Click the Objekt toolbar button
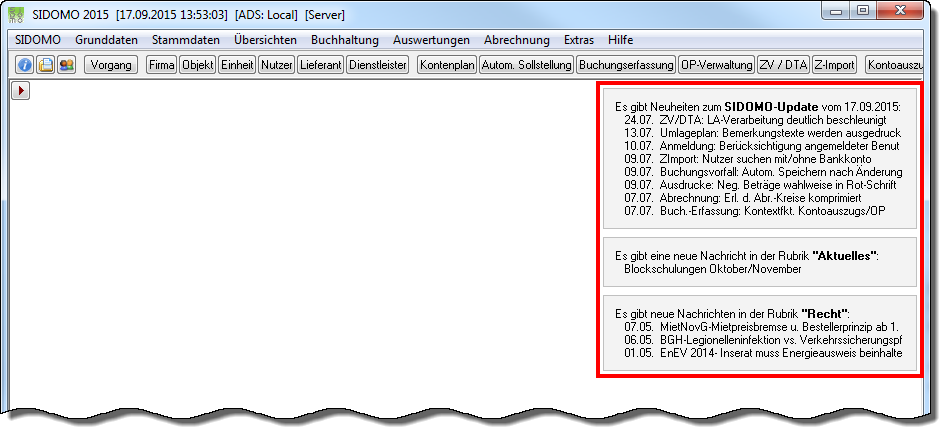Image resolution: width=946 pixels, height=435 pixels. point(197,65)
